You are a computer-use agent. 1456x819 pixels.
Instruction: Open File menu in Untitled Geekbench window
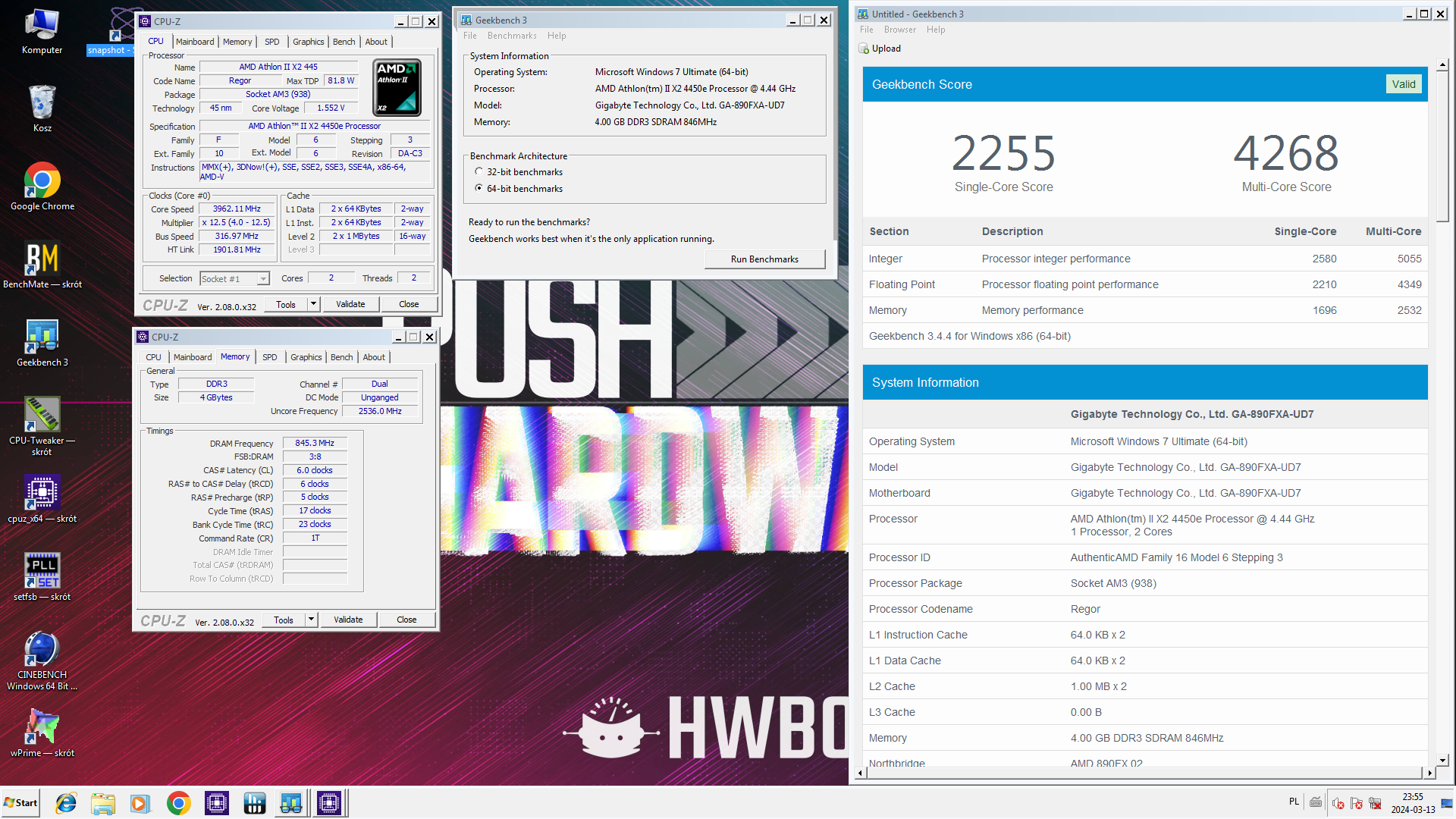(x=867, y=30)
